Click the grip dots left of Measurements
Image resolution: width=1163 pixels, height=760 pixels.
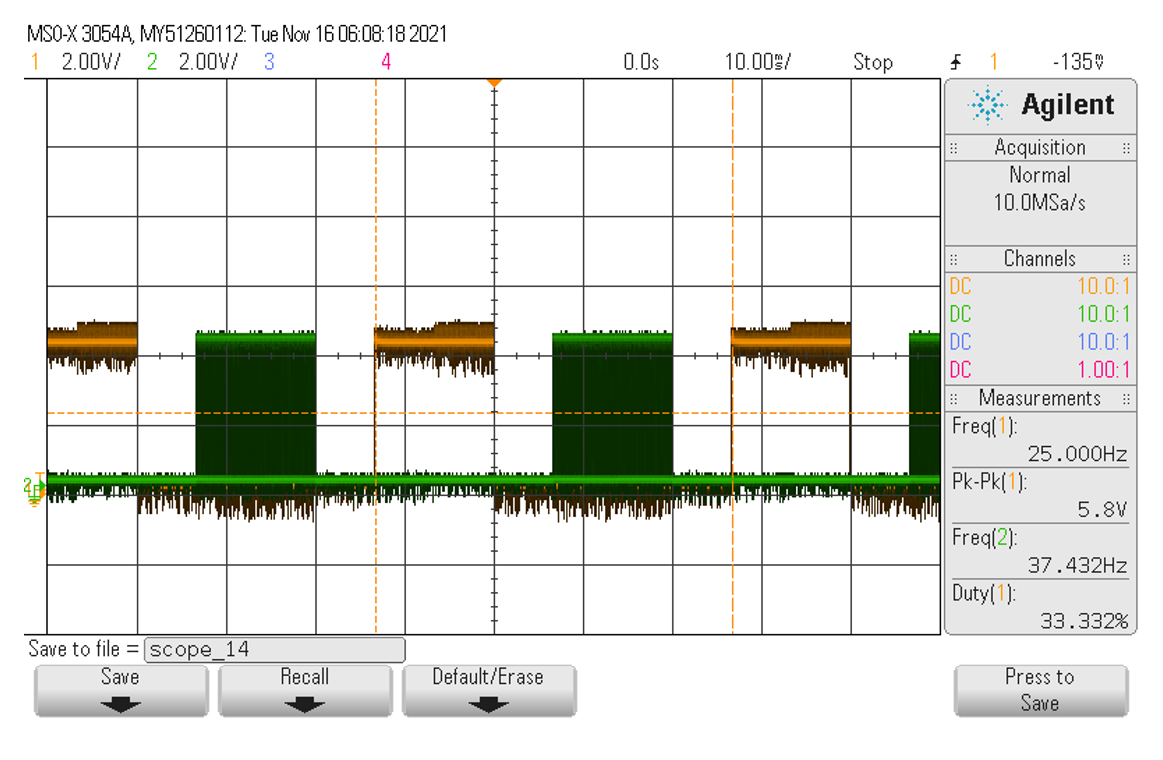point(953,398)
